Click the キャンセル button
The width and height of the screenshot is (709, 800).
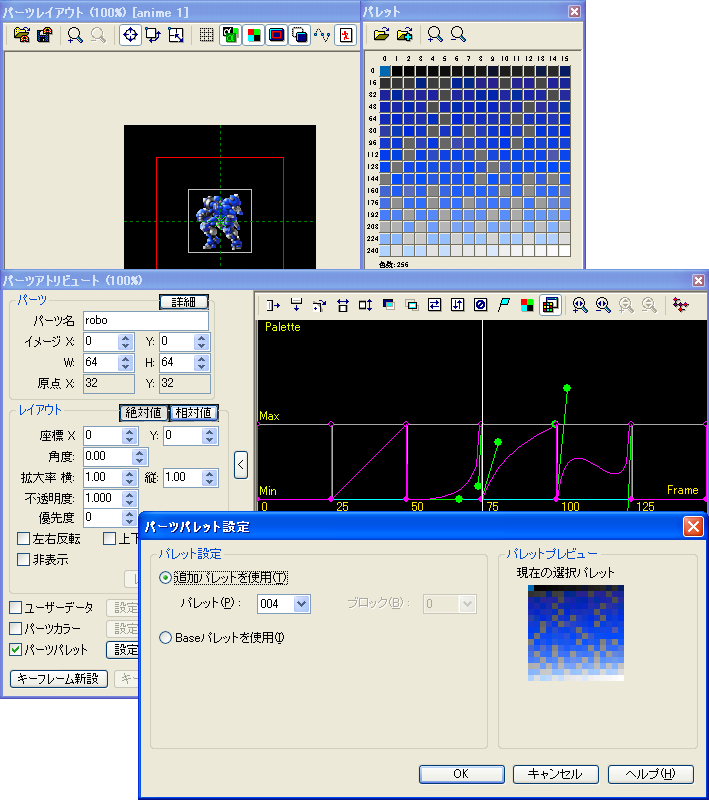pos(555,774)
